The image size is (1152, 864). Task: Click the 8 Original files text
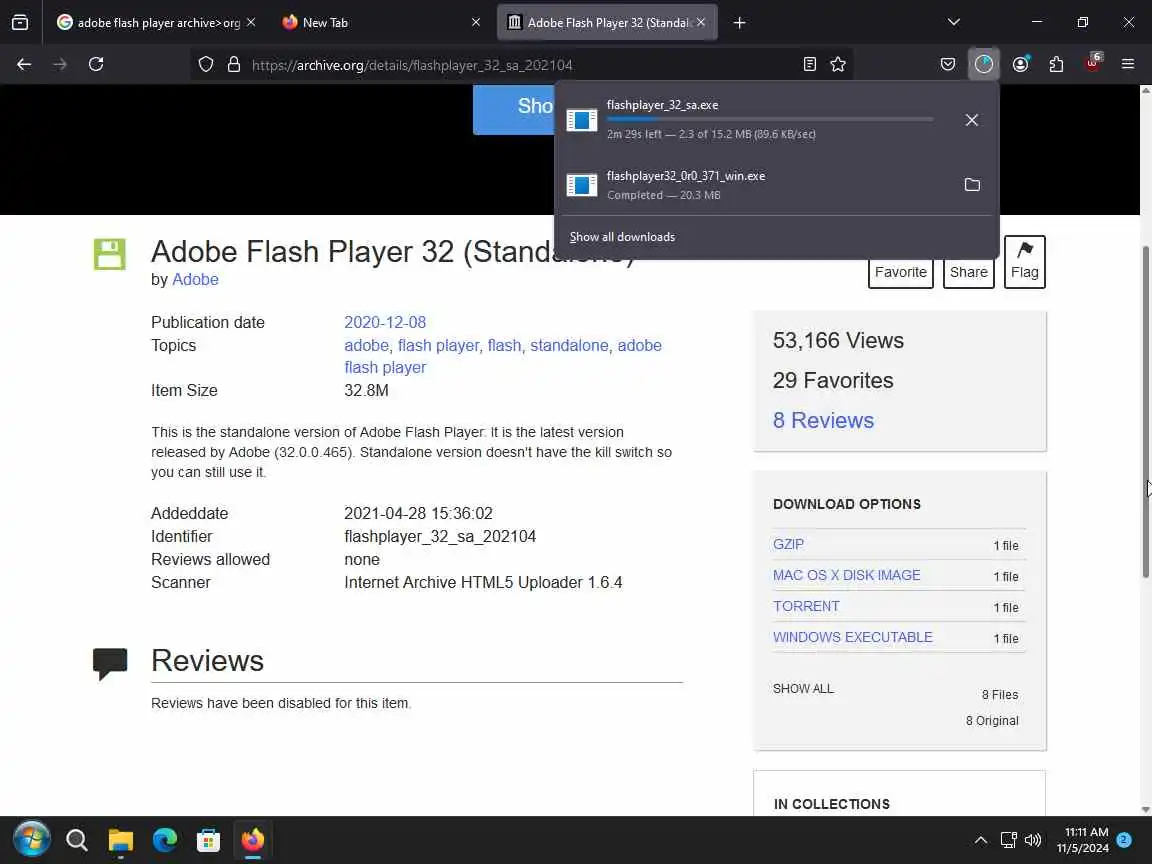(x=992, y=721)
